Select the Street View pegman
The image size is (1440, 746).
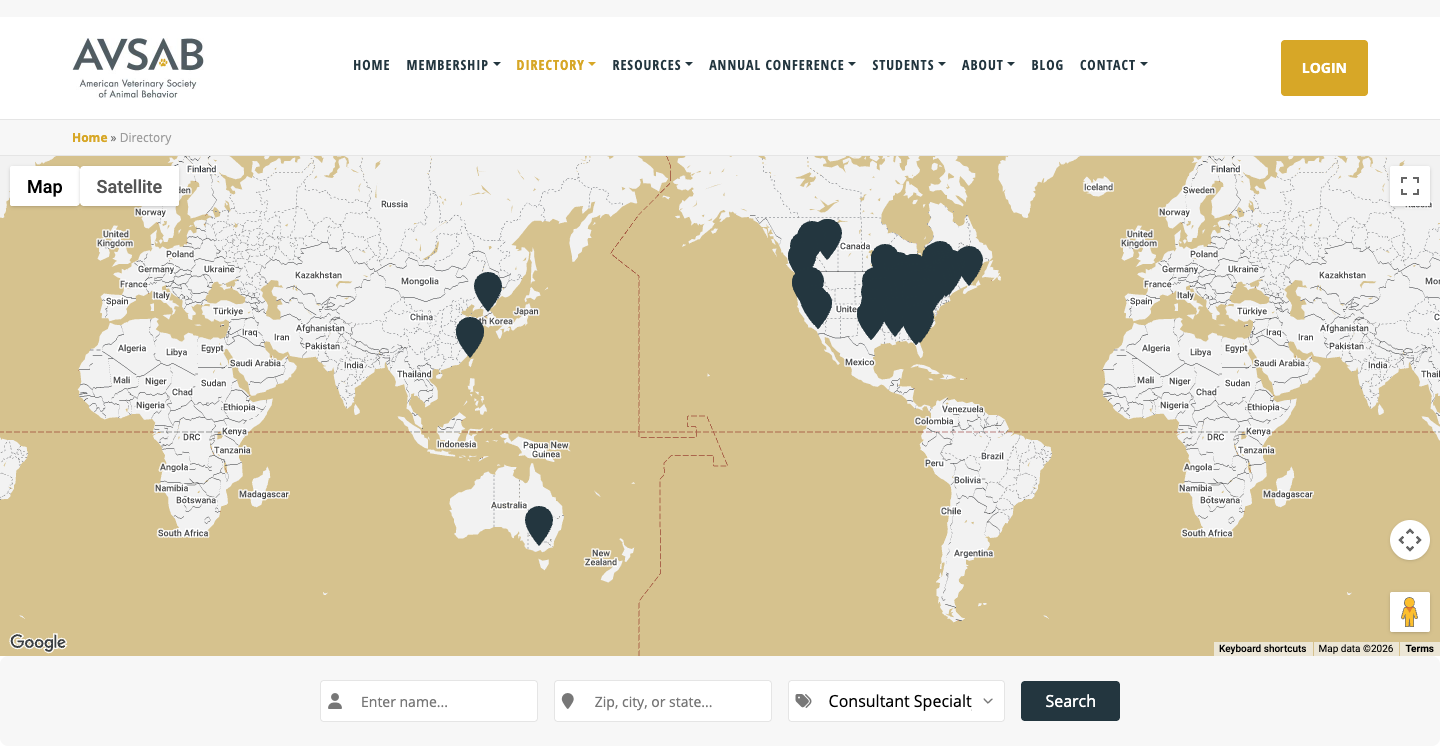tap(1410, 612)
